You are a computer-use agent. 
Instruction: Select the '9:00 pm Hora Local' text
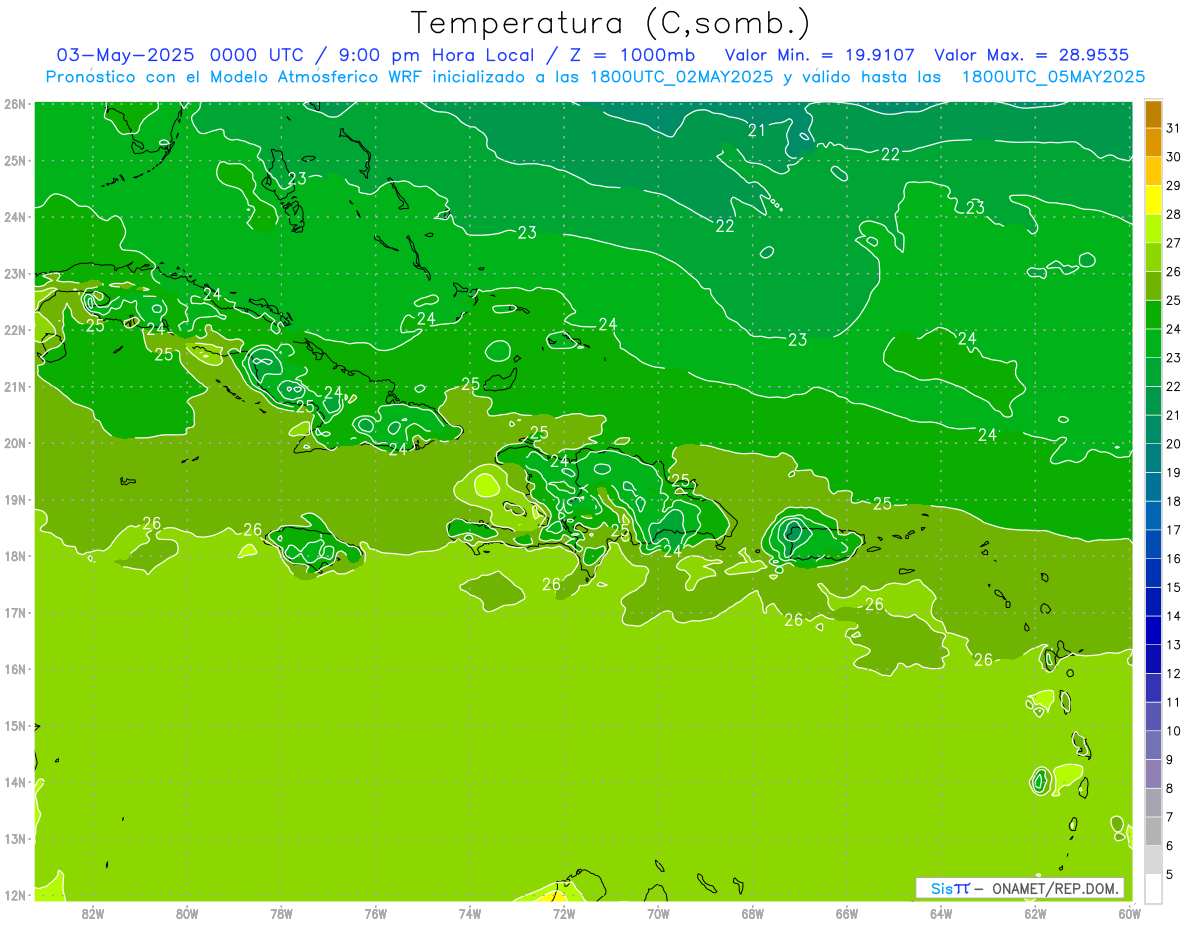pyautogui.click(x=433, y=55)
